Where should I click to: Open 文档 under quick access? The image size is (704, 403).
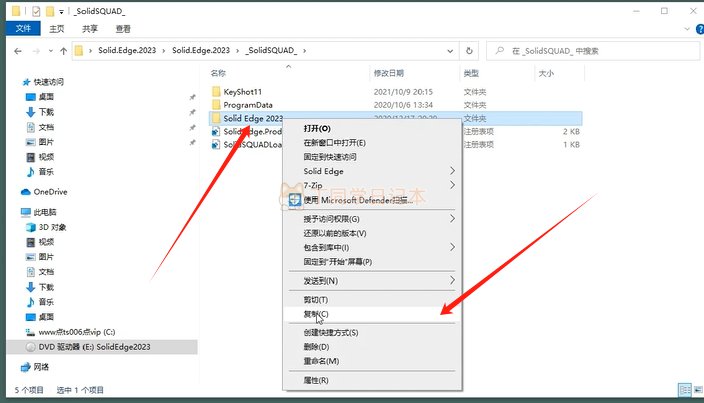point(46,127)
